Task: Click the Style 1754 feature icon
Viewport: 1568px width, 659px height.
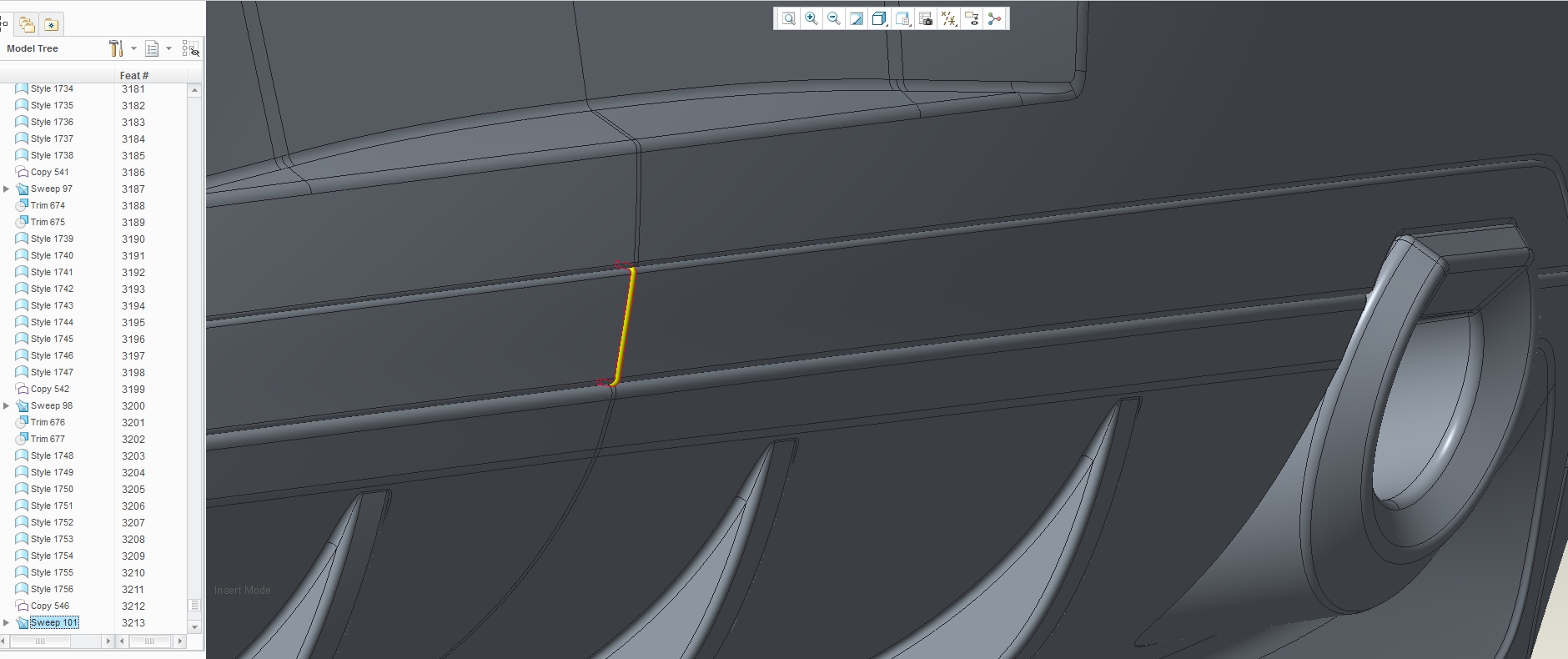Action: [x=22, y=556]
